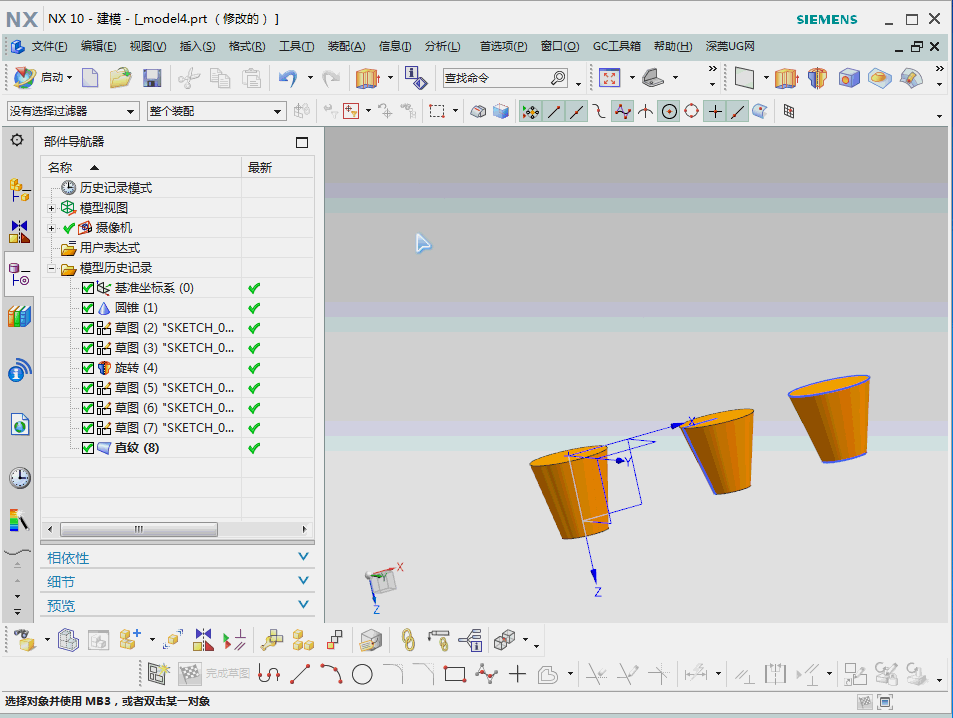The height and width of the screenshot is (718, 953).
Task: Toggle the 草图 (3) sketch checkbox
Action: (88, 348)
